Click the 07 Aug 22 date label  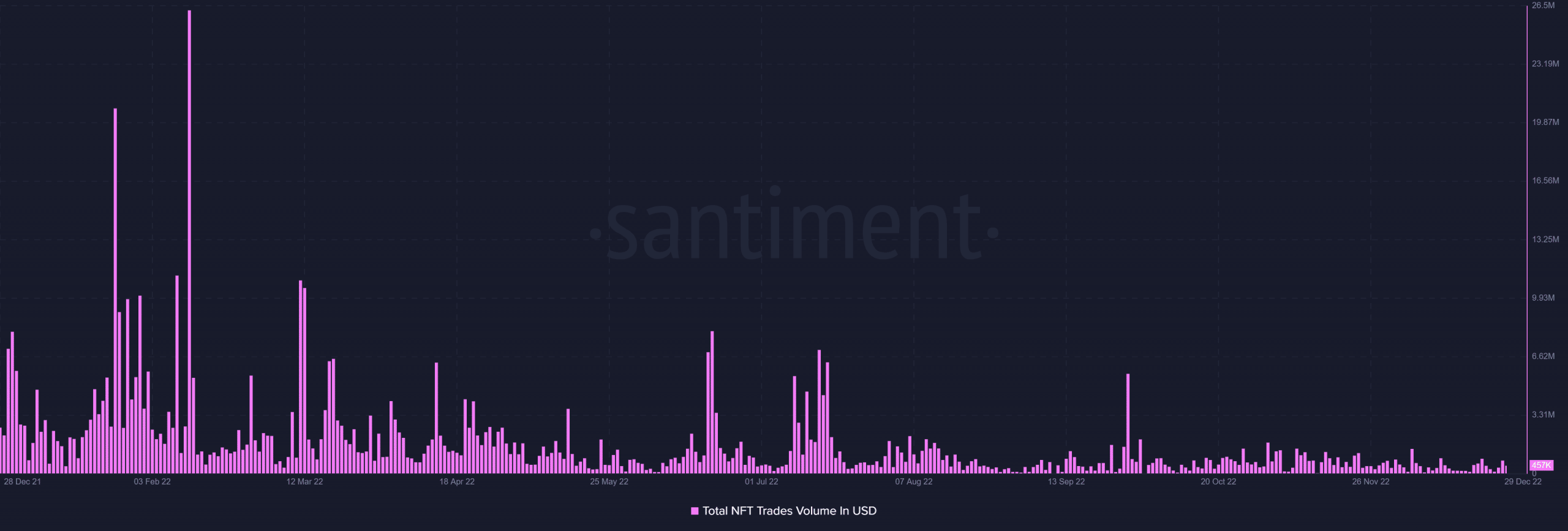tap(914, 482)
